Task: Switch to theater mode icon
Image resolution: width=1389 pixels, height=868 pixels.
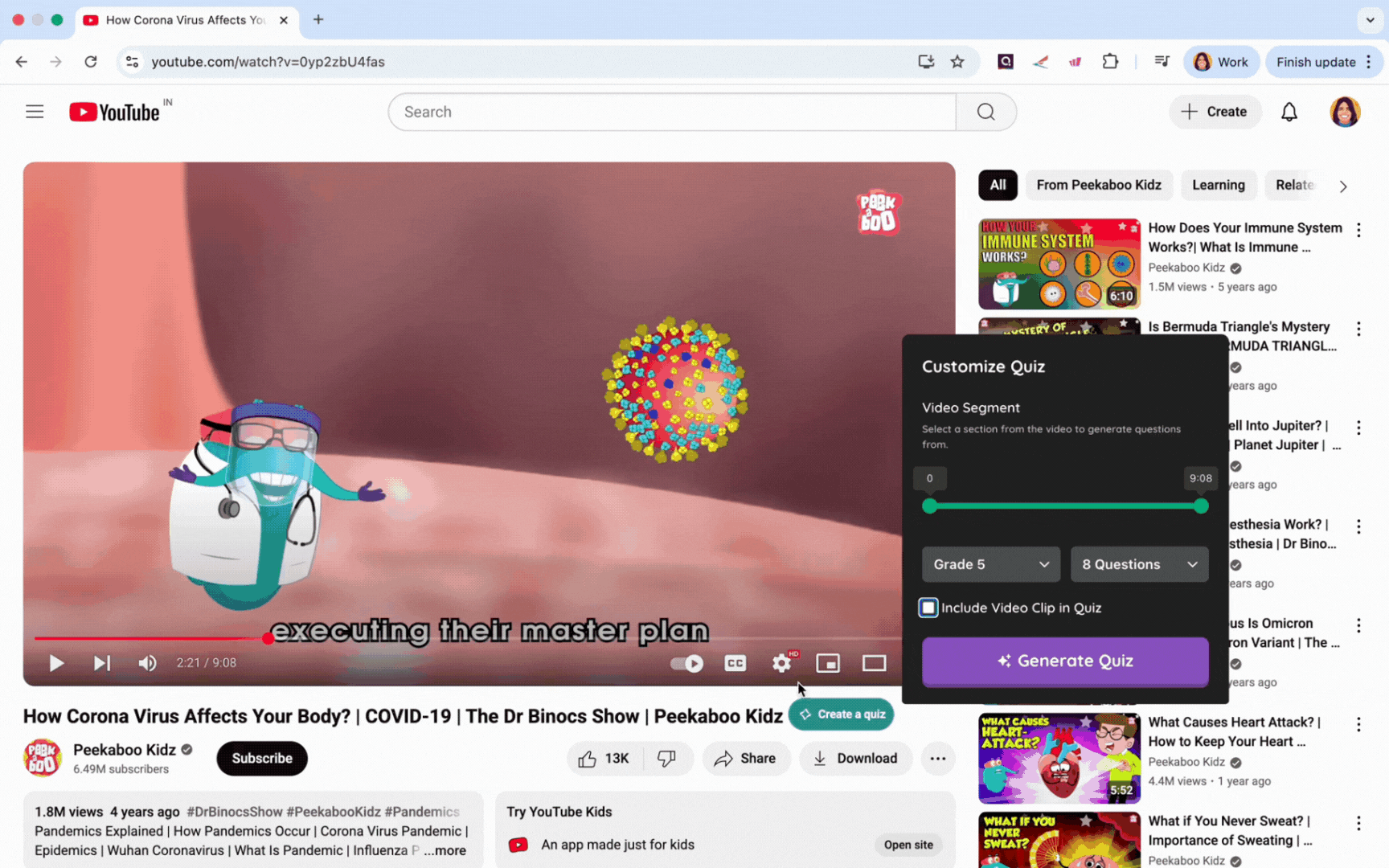Action: tap(874, 663)
